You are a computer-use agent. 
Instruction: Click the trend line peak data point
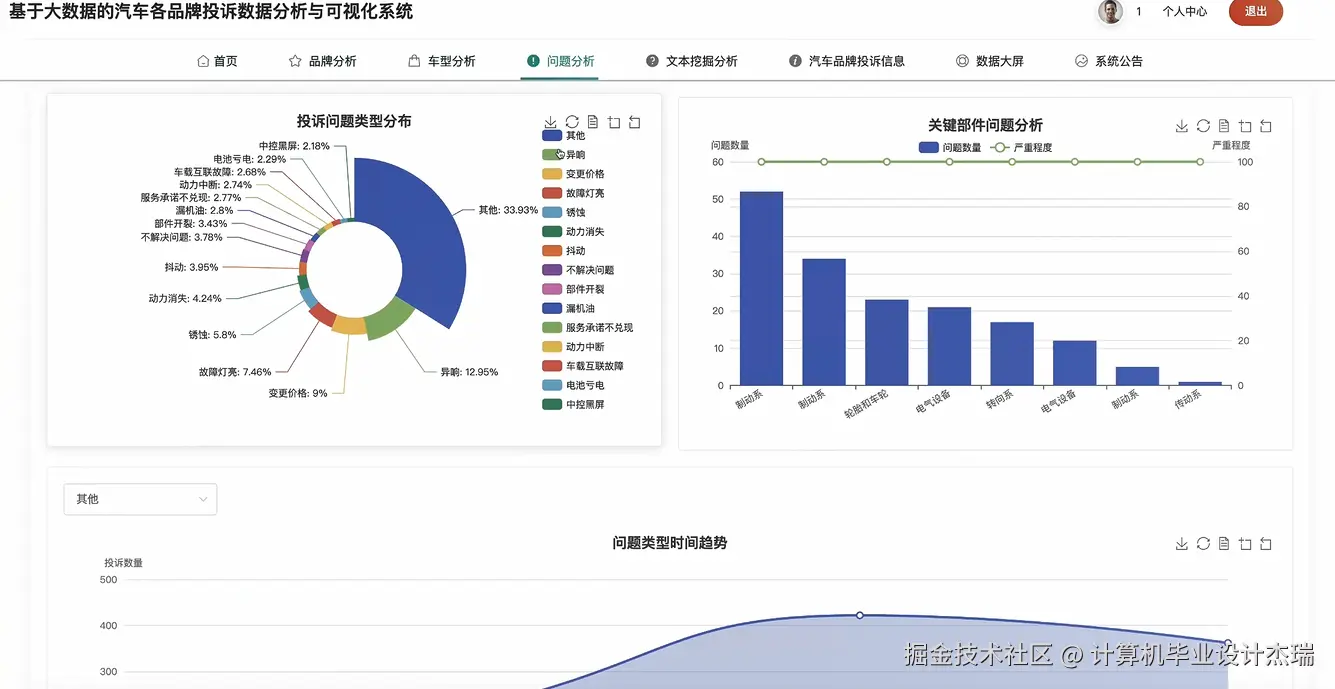(x=860, y=615)
